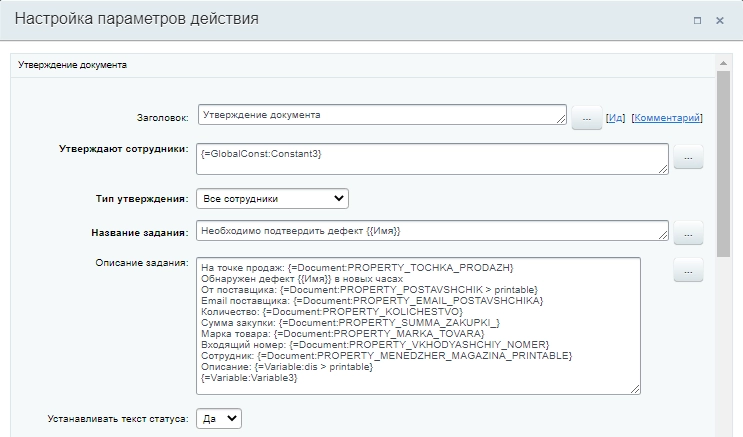Open Устанавливать текст статуса dropdown
The width and height of the screenshot is (743, 437).
point(219,419)
